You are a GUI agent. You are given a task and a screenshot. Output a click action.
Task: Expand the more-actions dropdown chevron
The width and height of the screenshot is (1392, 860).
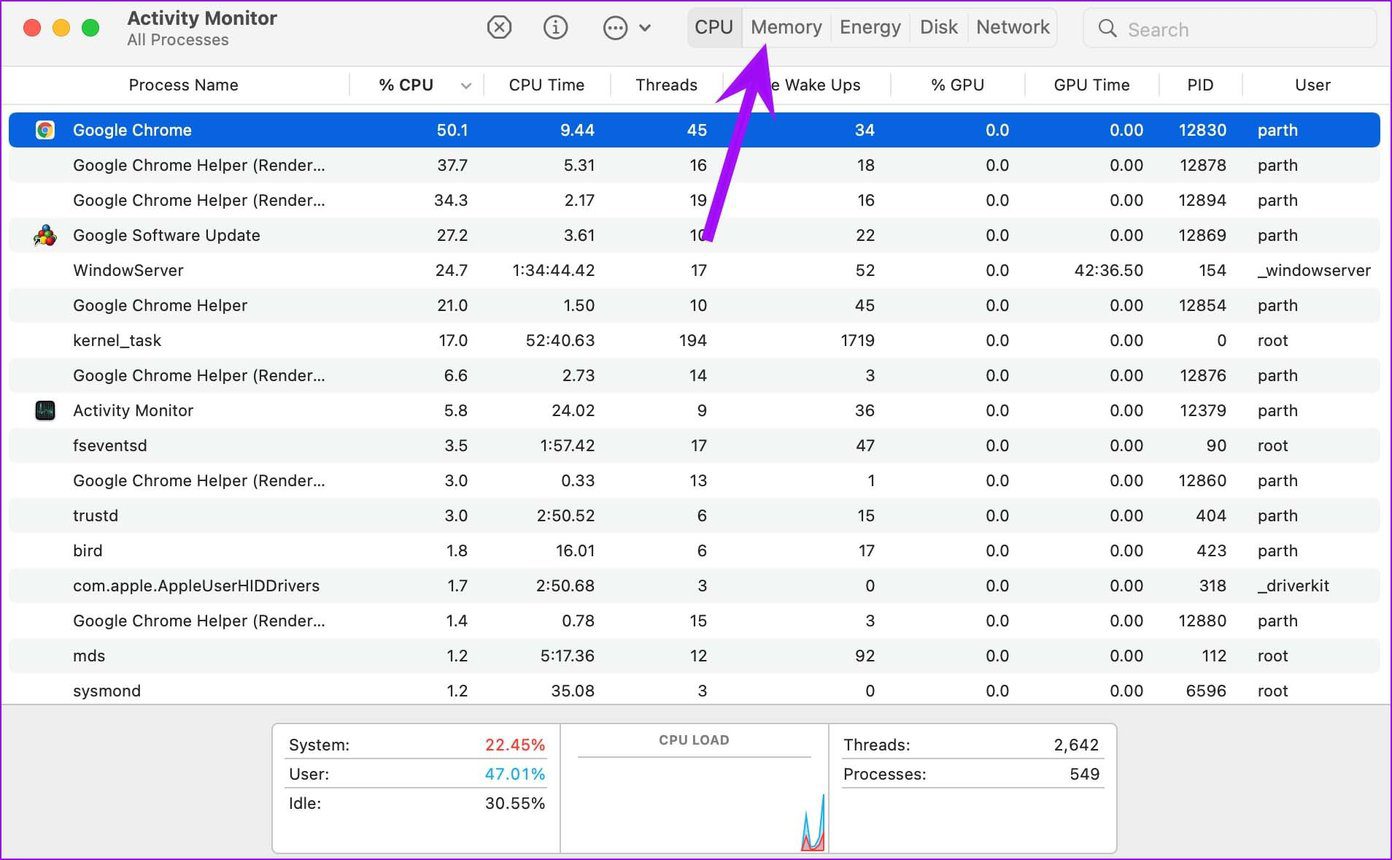(x=645, y=28)
